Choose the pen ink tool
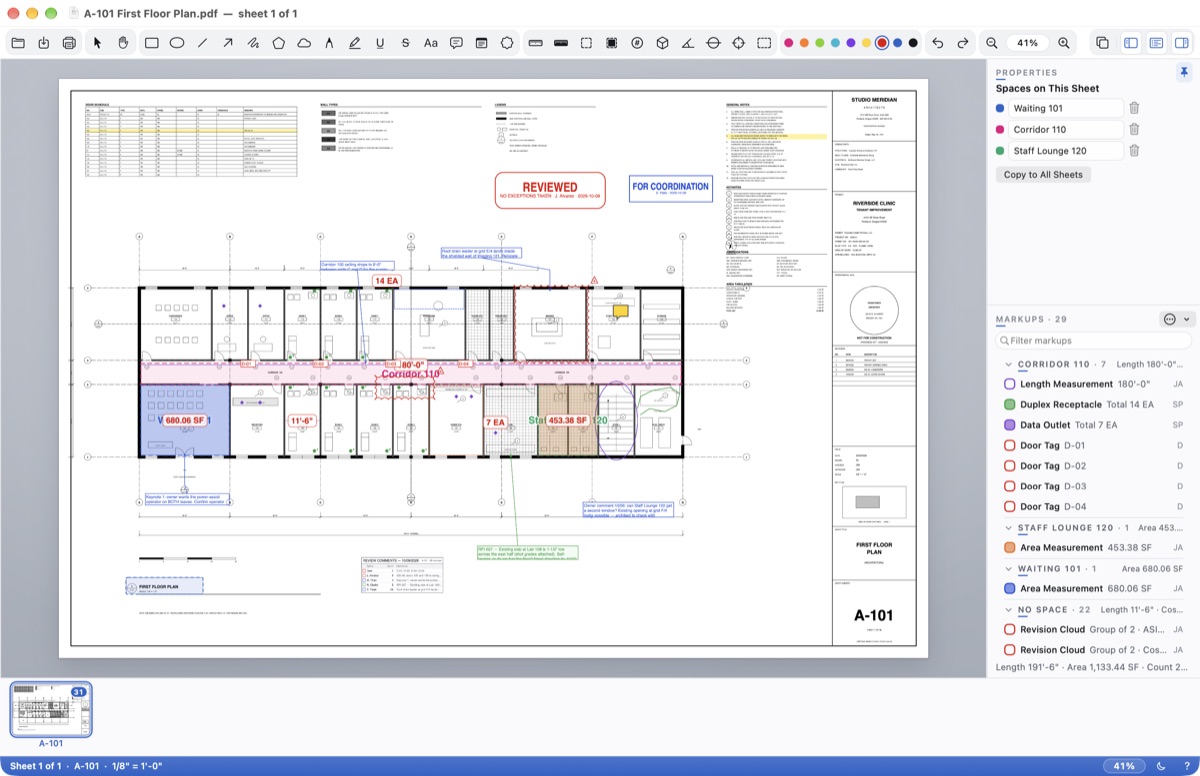1200x776 pixels. 329,43
